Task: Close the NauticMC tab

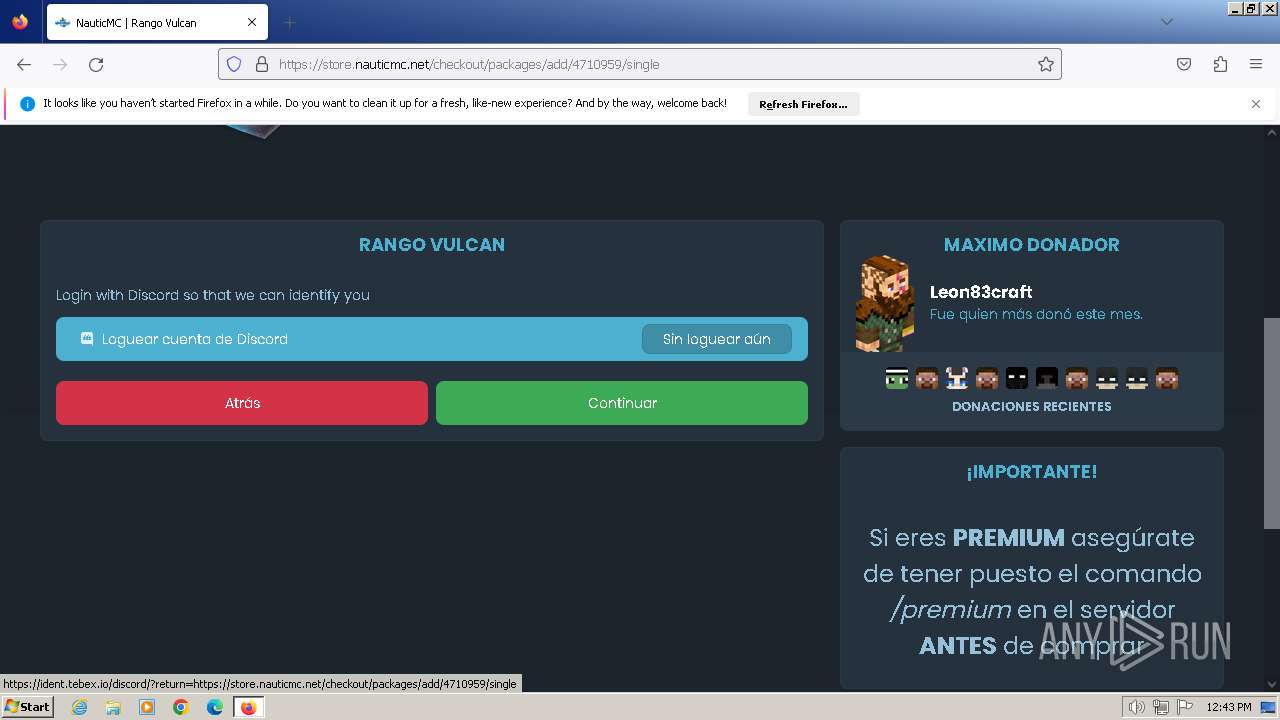Action: tap(252, 22)
